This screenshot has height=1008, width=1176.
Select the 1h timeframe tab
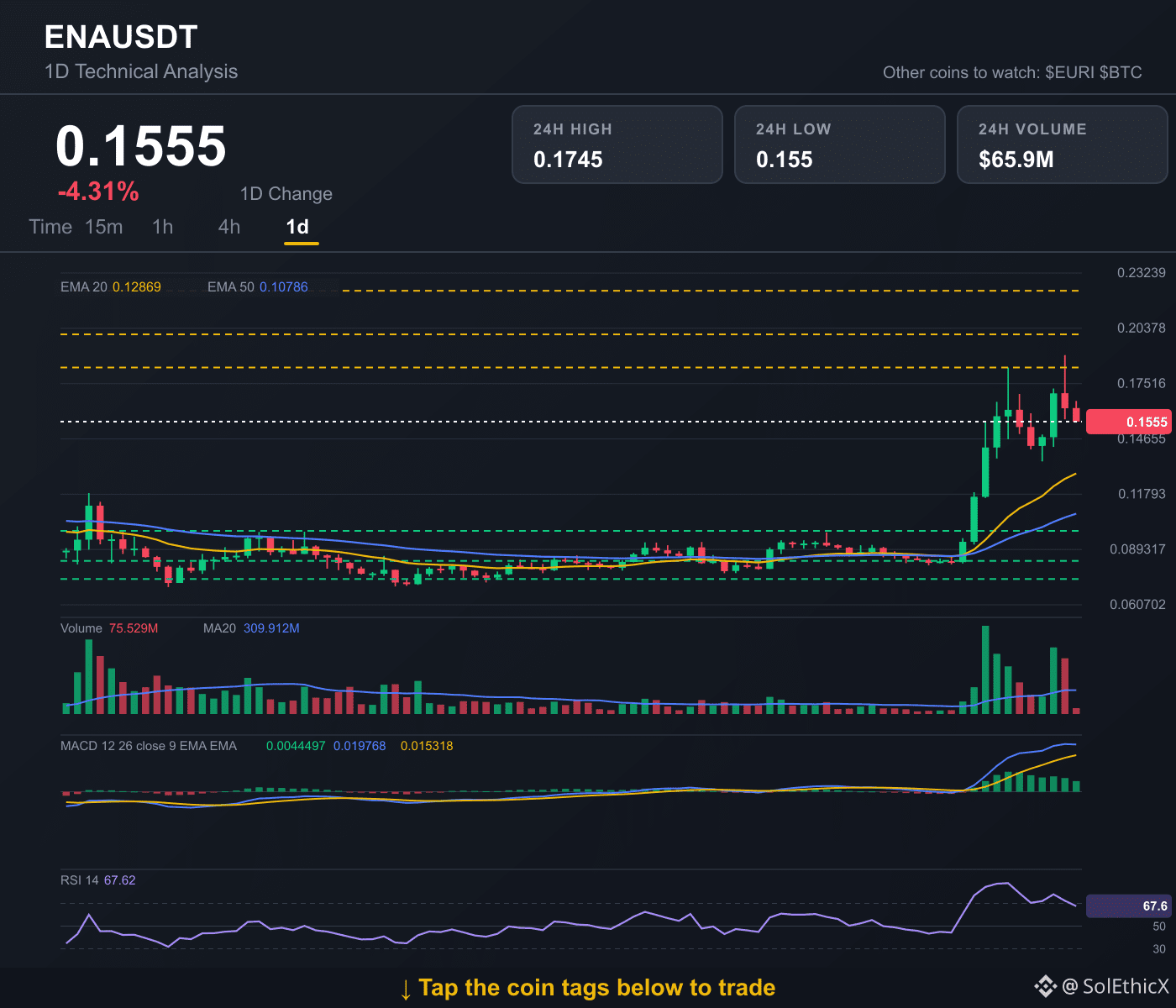[x=163, y=227]
